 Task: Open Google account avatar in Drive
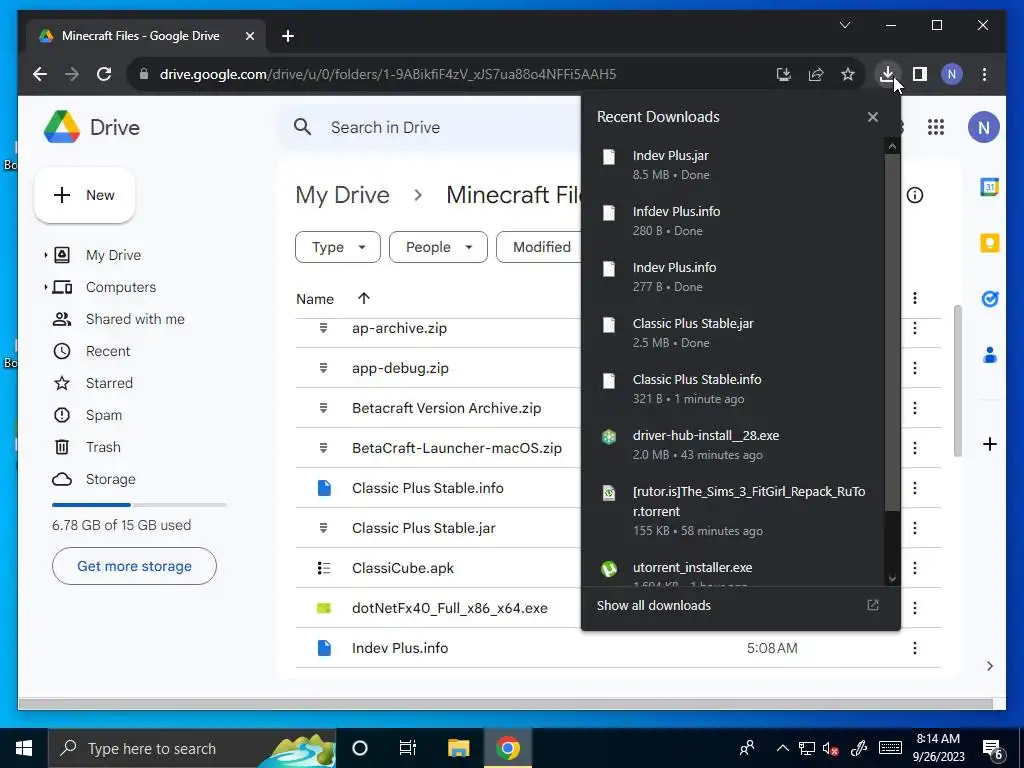pyautogui.click(x=984, y=127)
